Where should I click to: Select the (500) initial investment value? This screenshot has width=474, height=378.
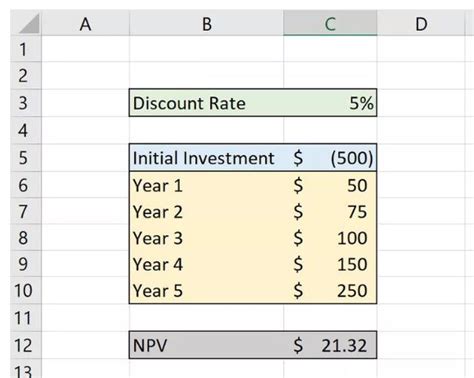[x=330, y=157]
